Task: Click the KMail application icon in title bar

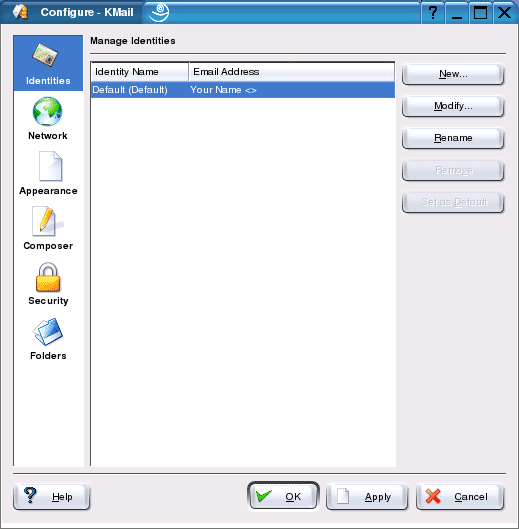Action: [20, 12]
